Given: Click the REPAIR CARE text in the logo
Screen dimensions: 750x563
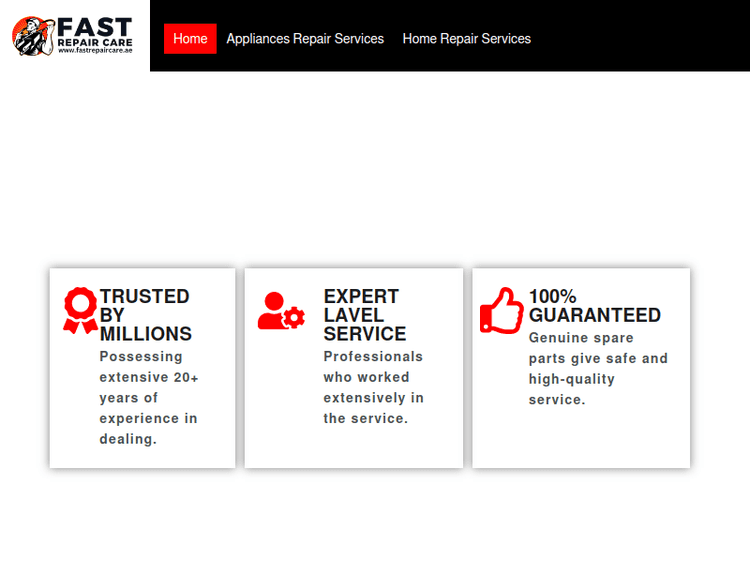Looking at the screenshot, I should pos(94,42).
